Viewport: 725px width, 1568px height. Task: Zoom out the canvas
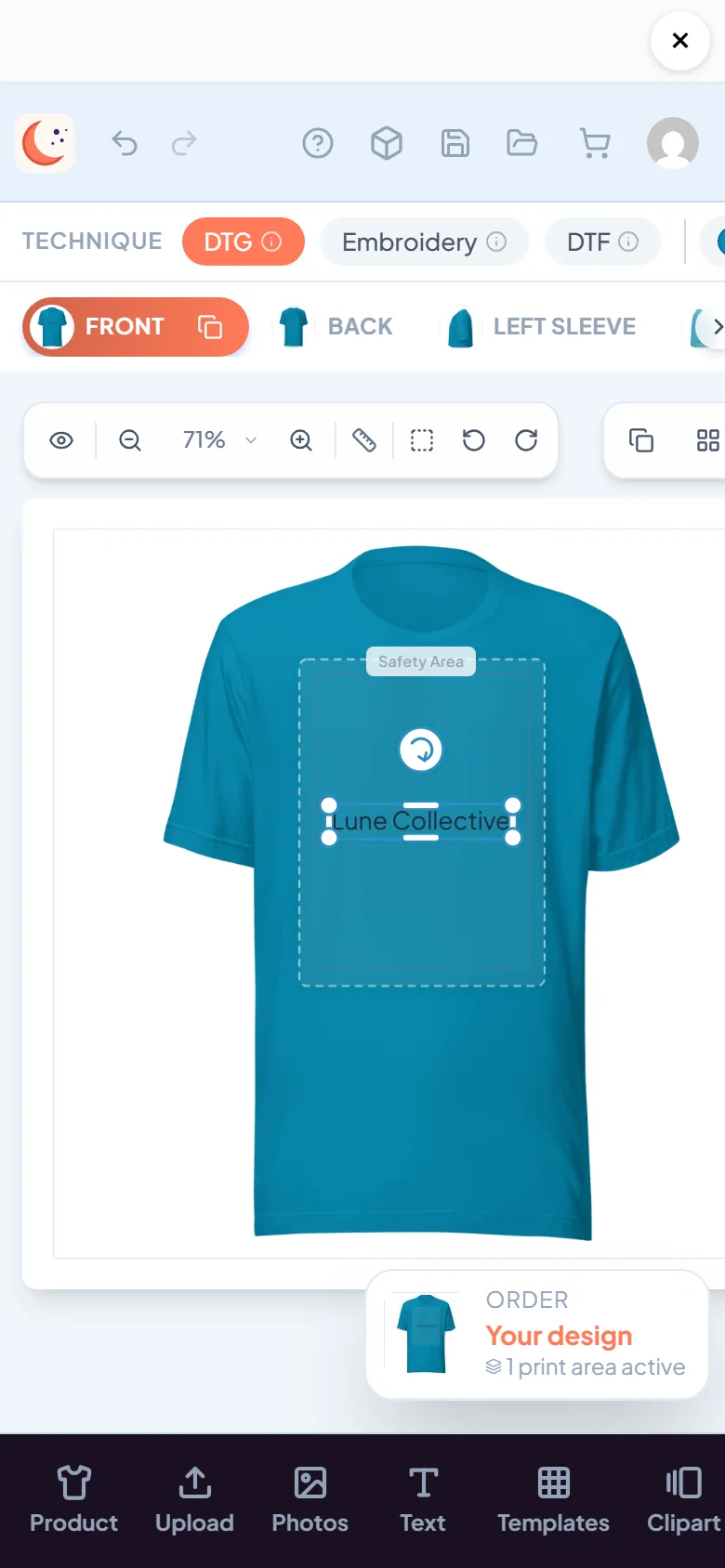click(x=130, y=440)
